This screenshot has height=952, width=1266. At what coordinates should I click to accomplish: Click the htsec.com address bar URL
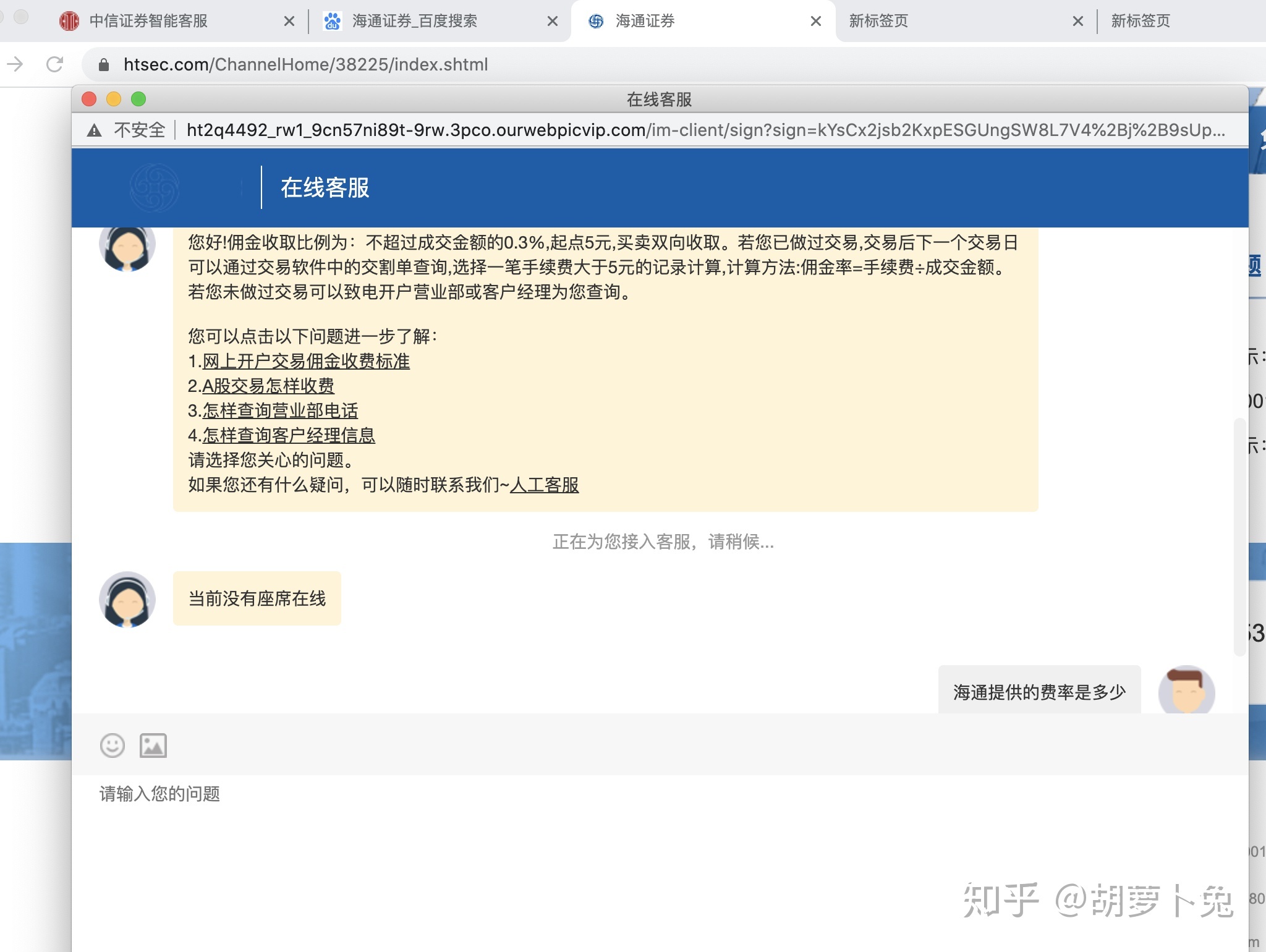point(305,64)
